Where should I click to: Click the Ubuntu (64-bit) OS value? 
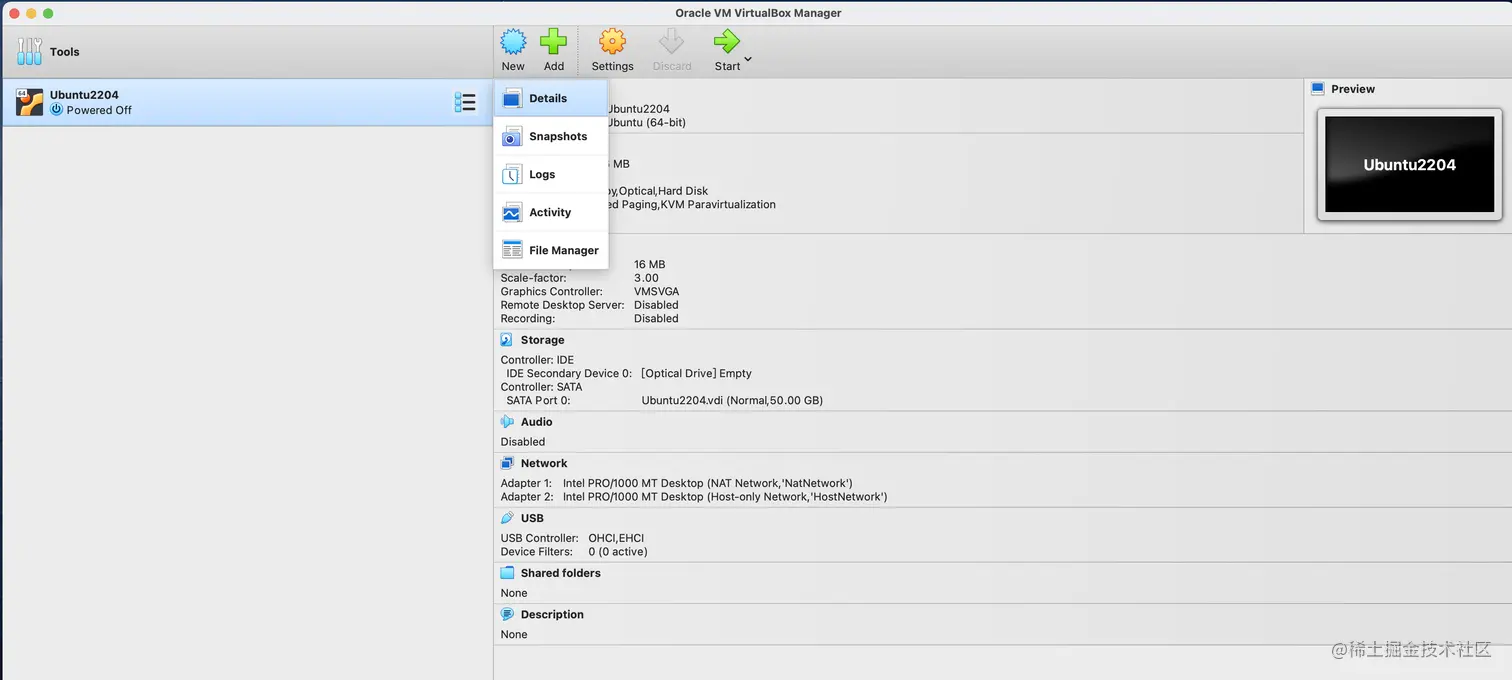click(x=647, y=122)
